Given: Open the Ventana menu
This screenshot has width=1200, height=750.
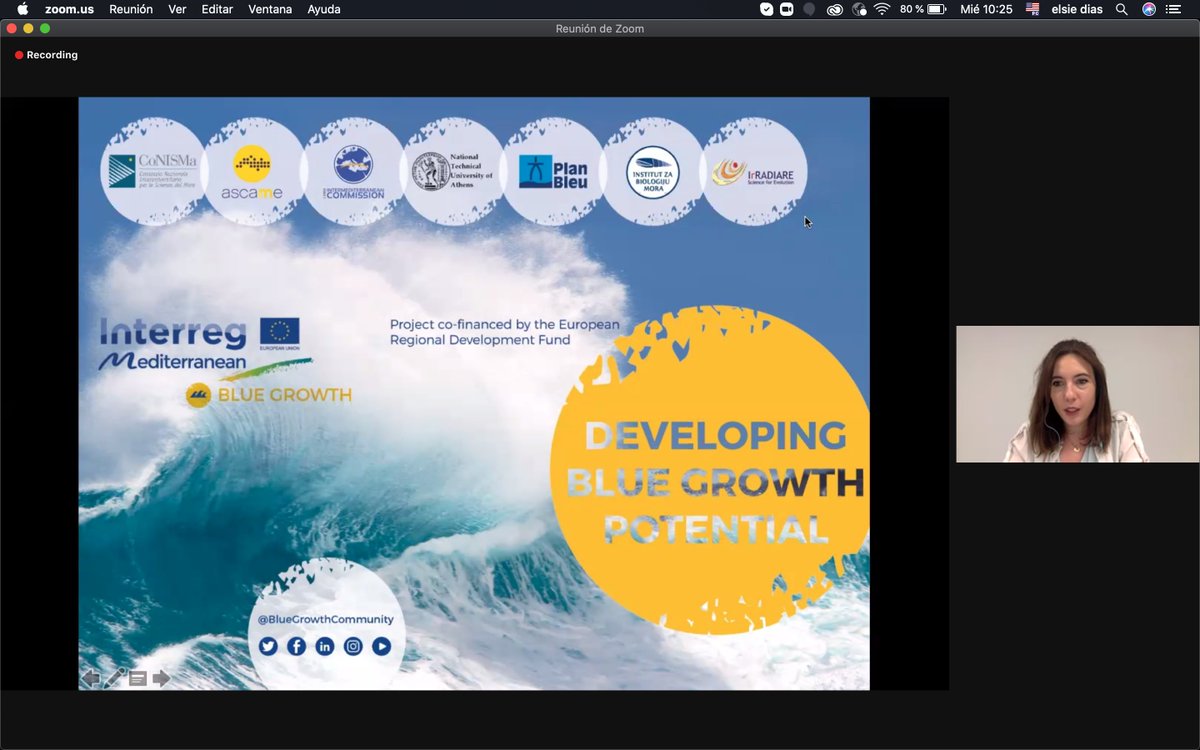Looking at the screenshot, I should point(270,9).
